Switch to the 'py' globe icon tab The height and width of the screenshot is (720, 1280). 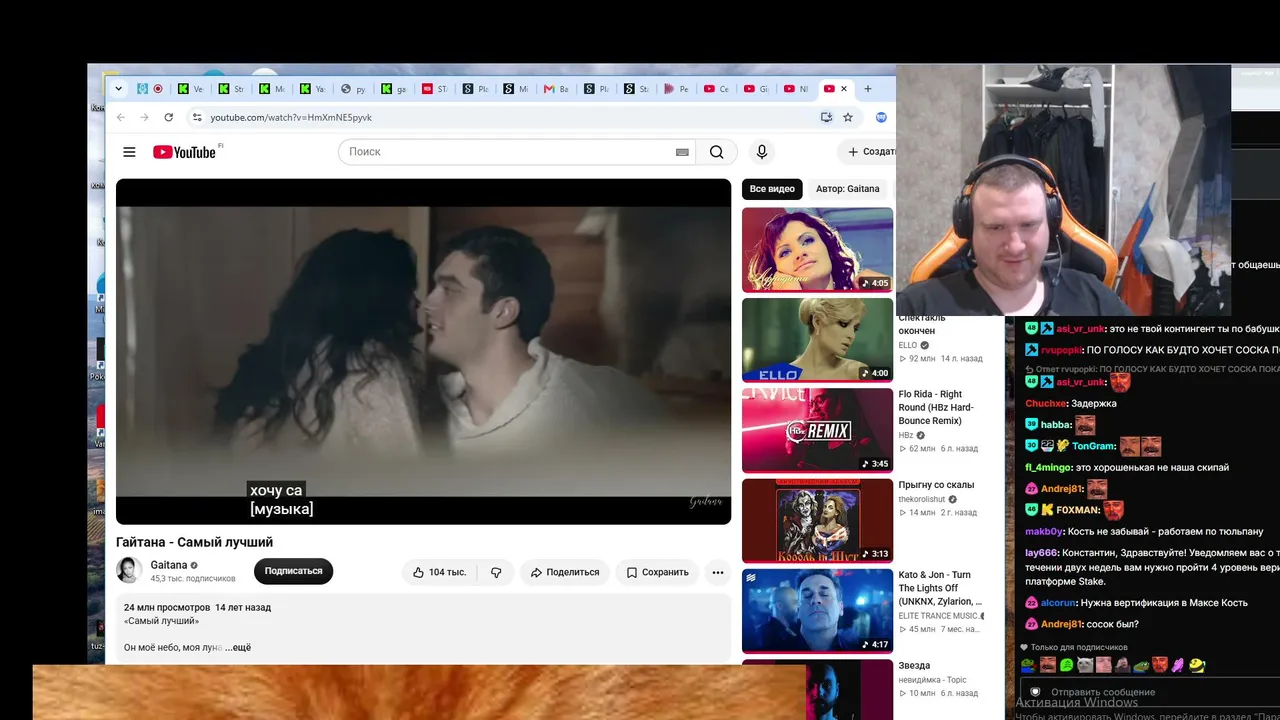(x=353, y=89)
